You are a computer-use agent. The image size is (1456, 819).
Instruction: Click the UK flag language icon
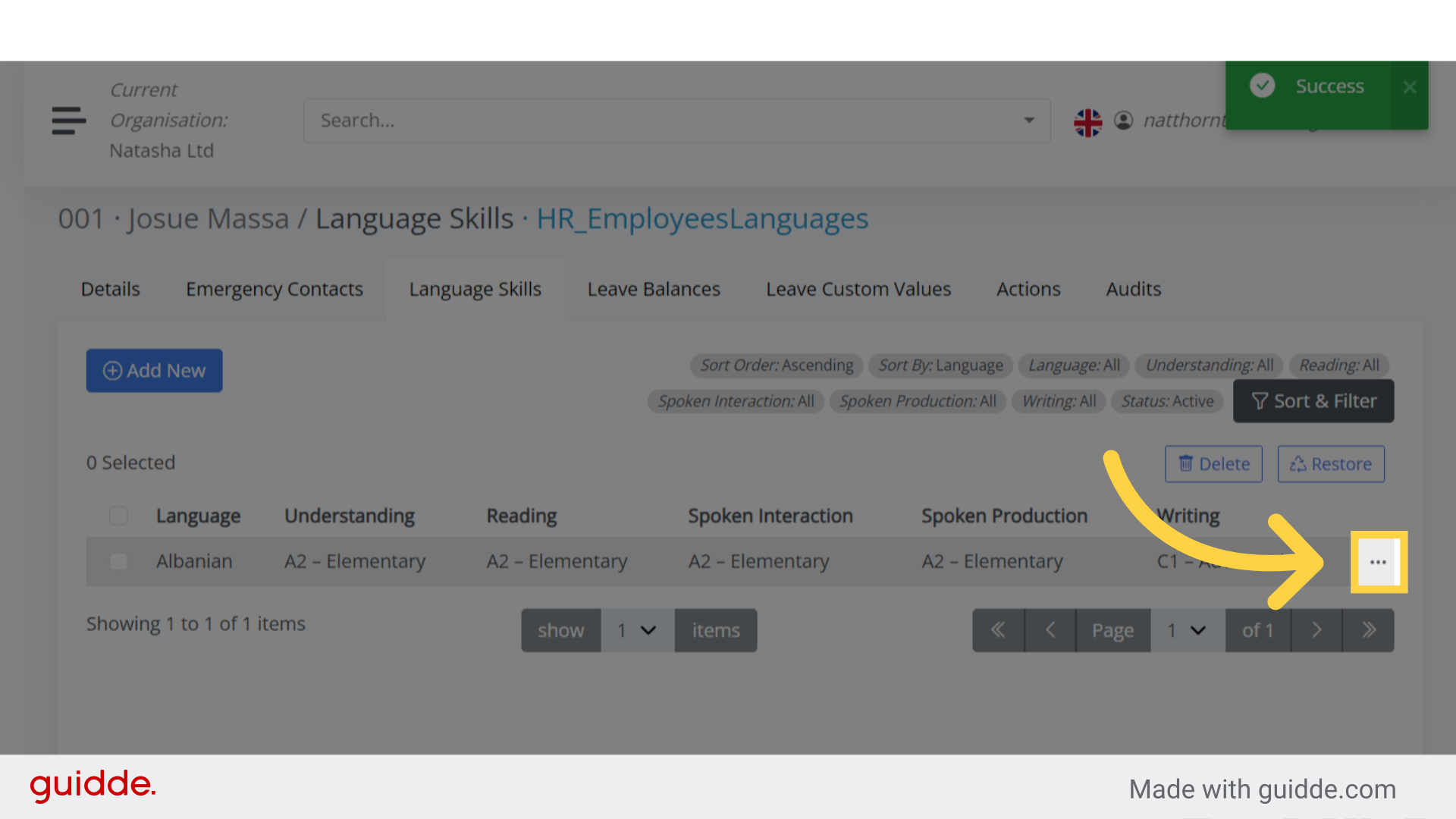click(1087, 122)
